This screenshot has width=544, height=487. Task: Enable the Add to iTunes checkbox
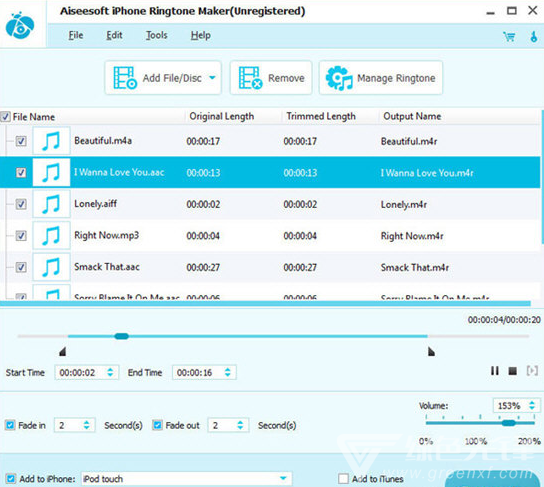[343, 479]
